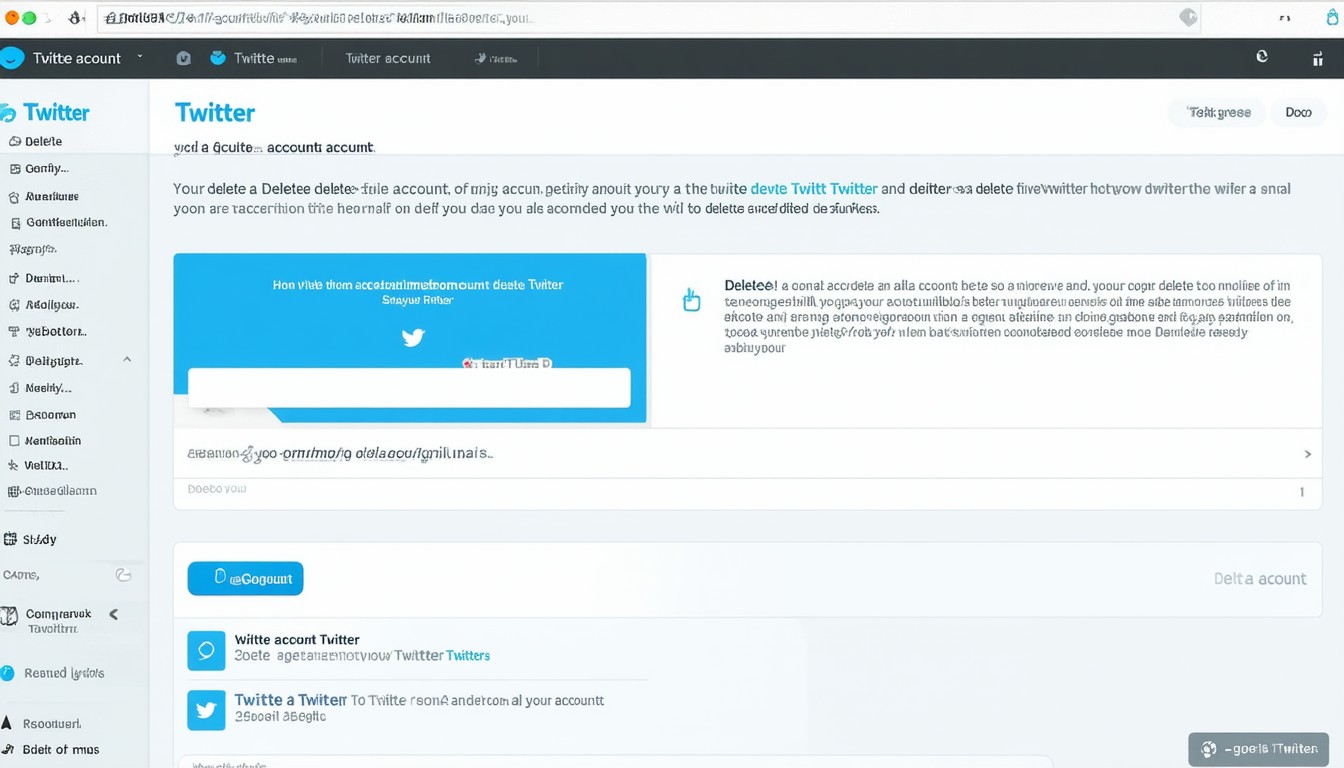
Task: Click the Twitter bird tile icon near page bottom
Action: (206, 710)
